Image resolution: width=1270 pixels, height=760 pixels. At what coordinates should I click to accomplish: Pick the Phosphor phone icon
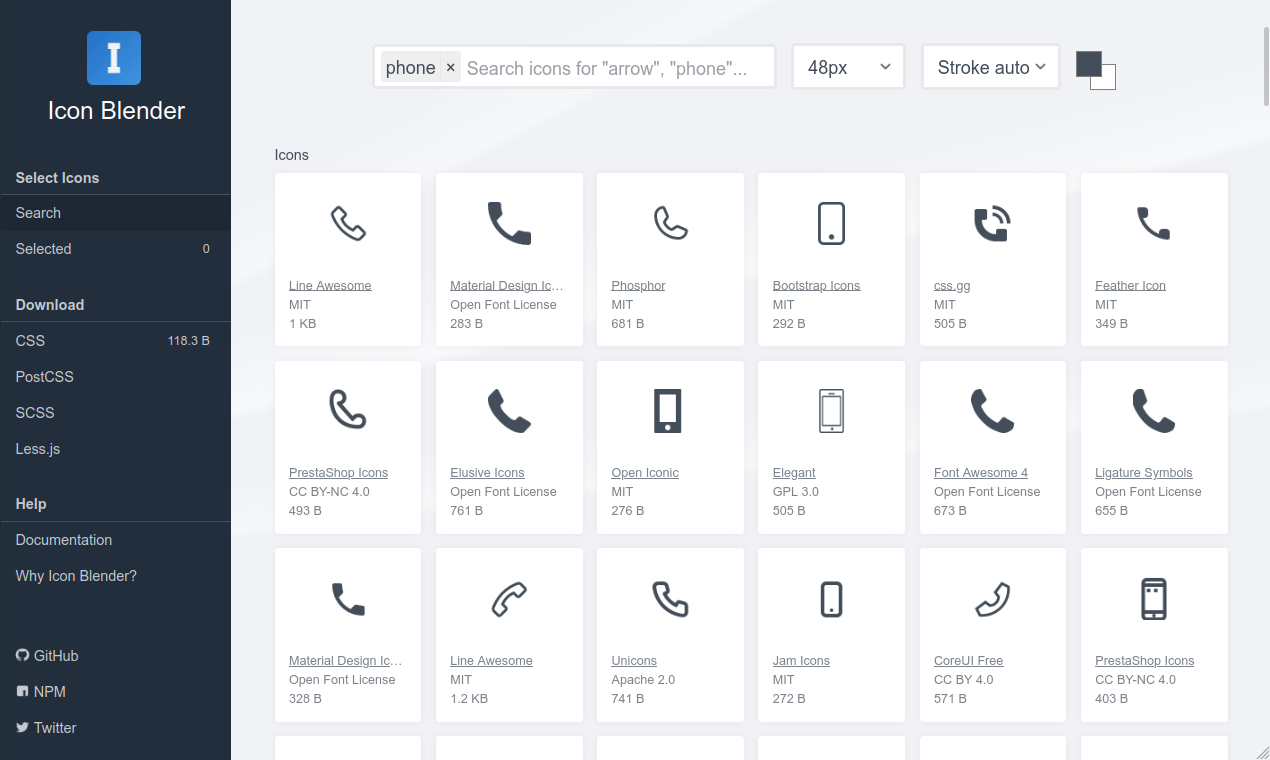(671, 223)
